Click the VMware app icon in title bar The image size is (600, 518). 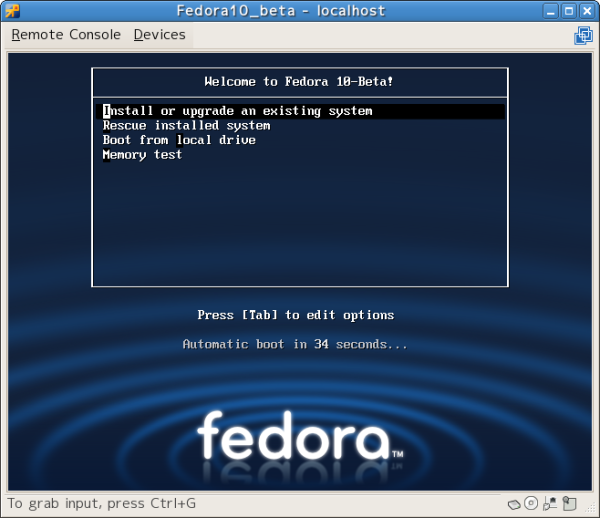(12, 11)
